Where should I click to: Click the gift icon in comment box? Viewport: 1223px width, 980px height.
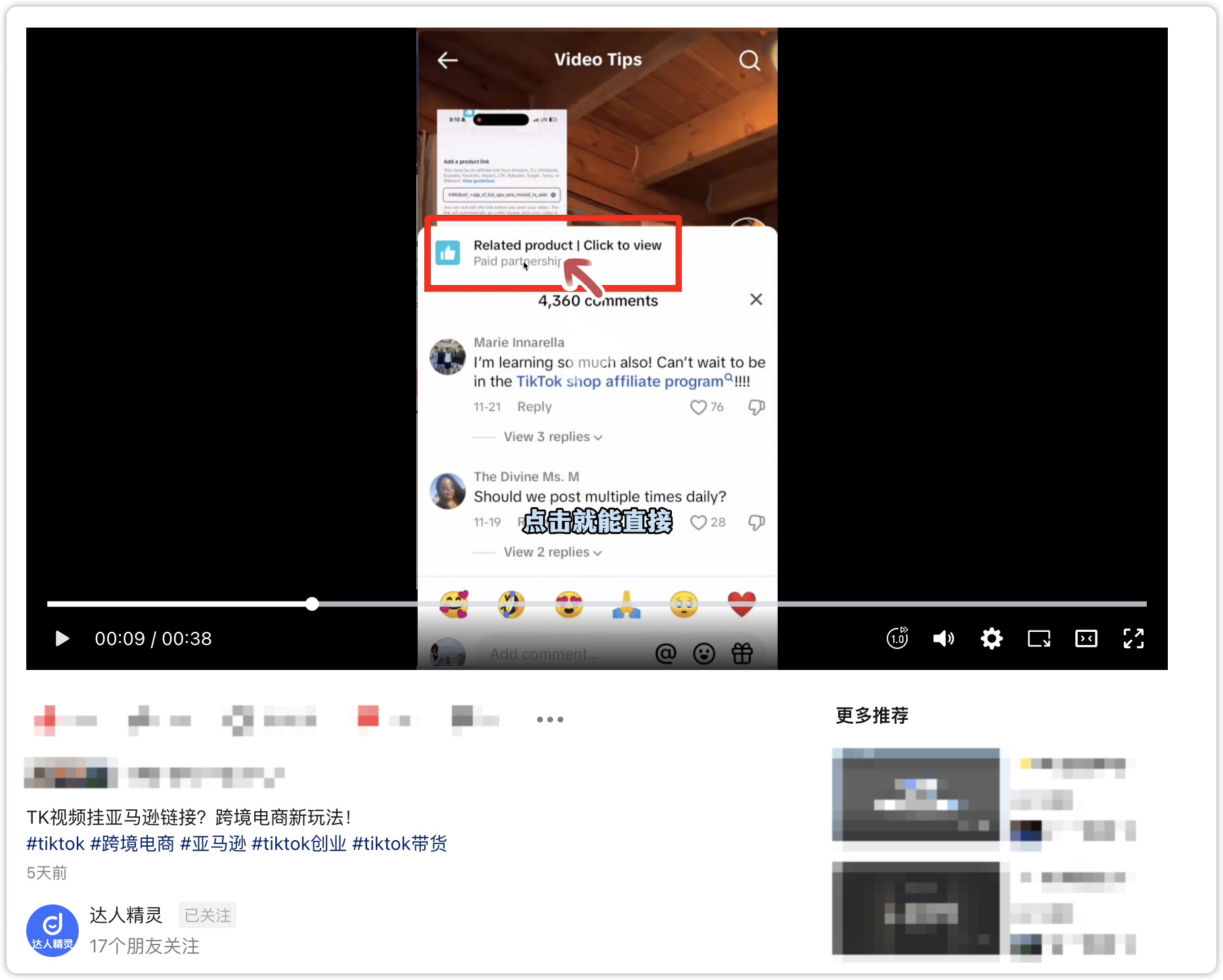[742, 654]
